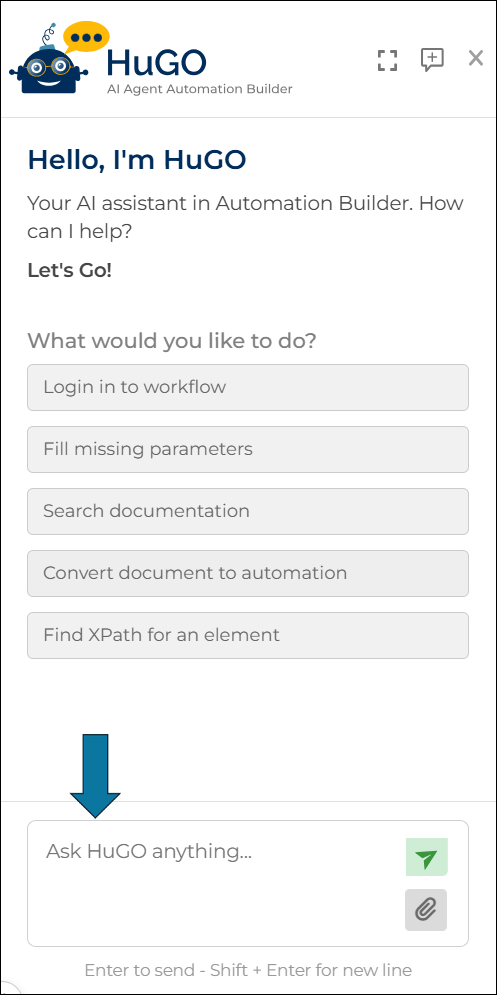Image resolution: width=497 pixels, height=995 pixels.
Task: Focus the Ask HuGO anything text box
Action: pos(216,883)
